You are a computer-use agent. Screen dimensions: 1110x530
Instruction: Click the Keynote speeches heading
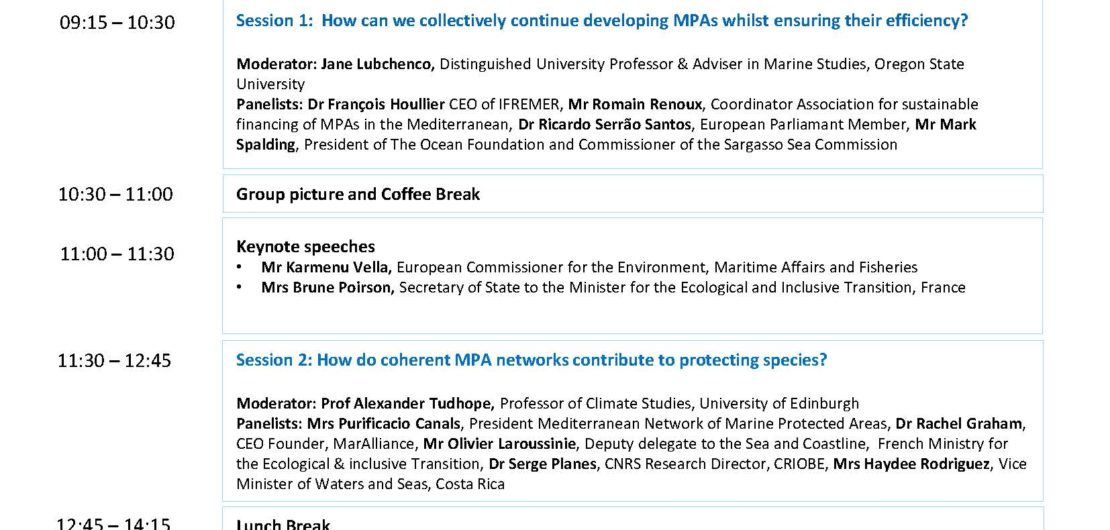click(305, 246)
